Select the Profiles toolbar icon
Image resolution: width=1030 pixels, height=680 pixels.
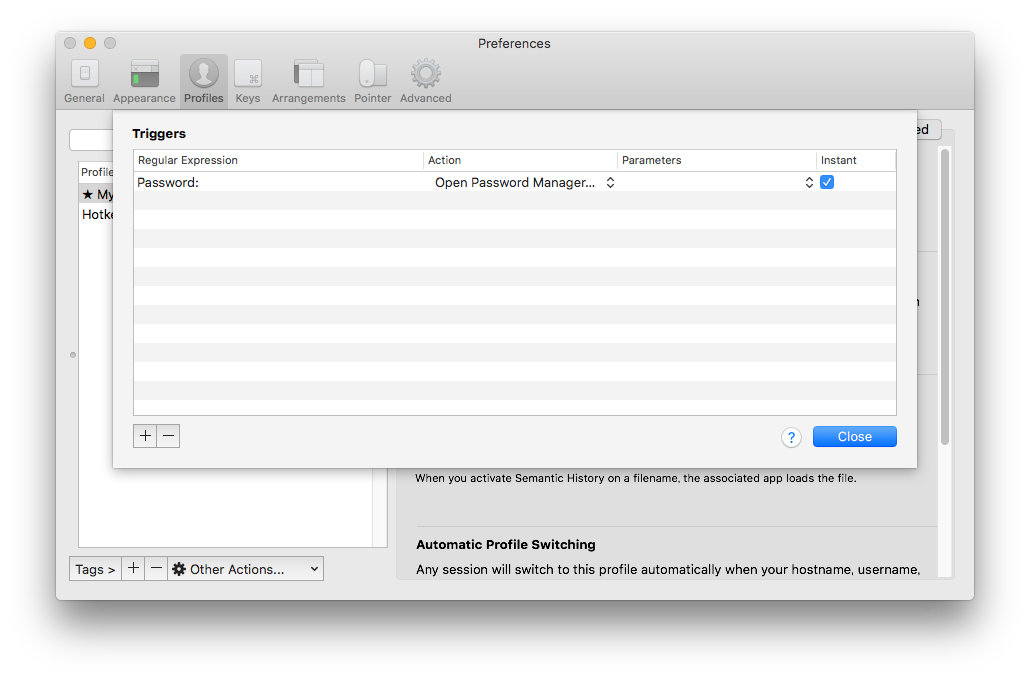(x=203, y=82)
